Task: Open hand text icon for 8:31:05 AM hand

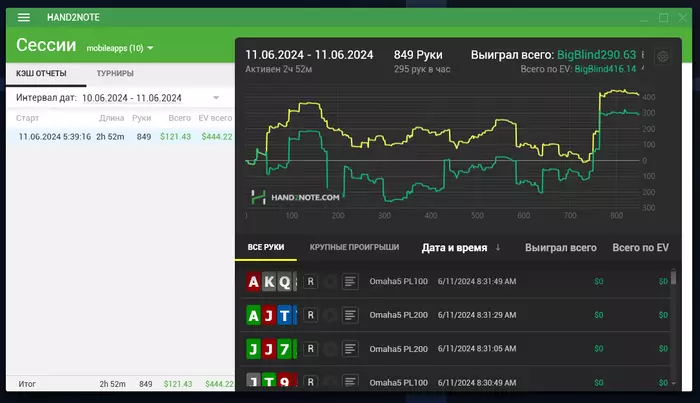Action: click(x=350, y=349)
